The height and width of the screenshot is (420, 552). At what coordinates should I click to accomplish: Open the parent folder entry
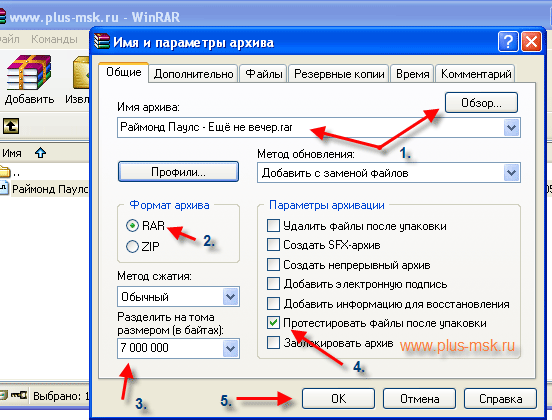click(x=9, y=172)
